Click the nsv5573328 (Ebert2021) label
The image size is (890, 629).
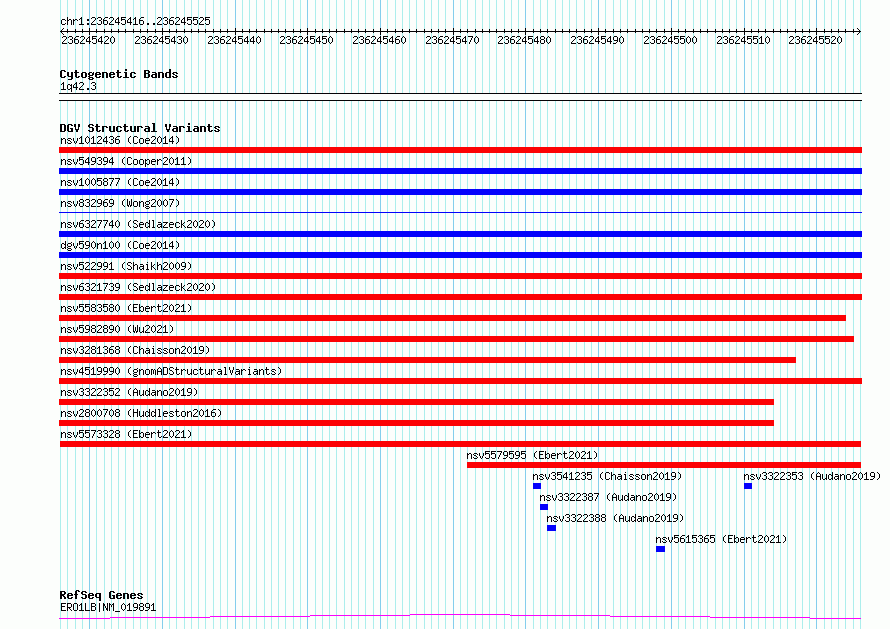click(126, 434)
